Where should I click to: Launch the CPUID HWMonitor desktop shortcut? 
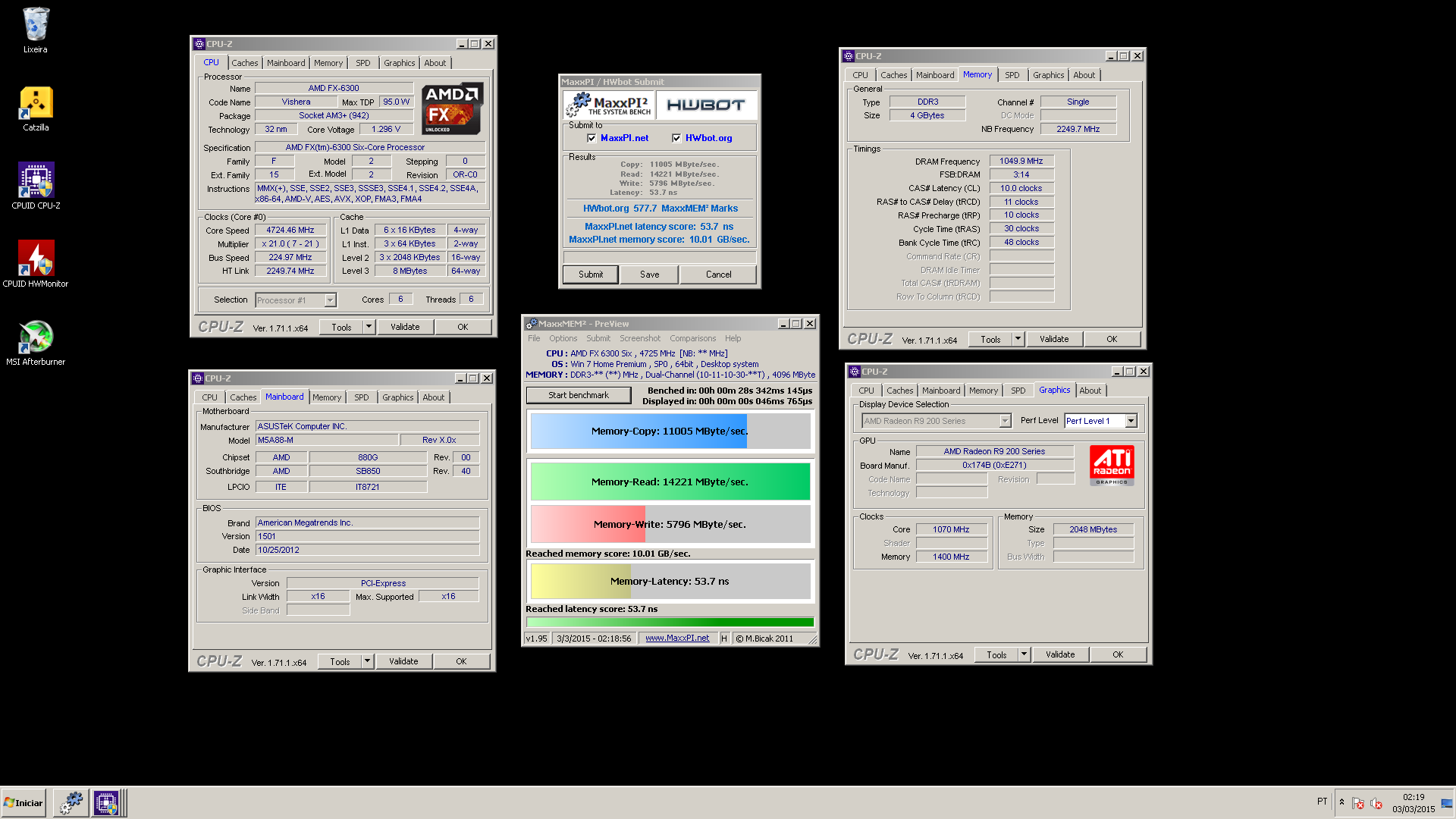(36, 264)
